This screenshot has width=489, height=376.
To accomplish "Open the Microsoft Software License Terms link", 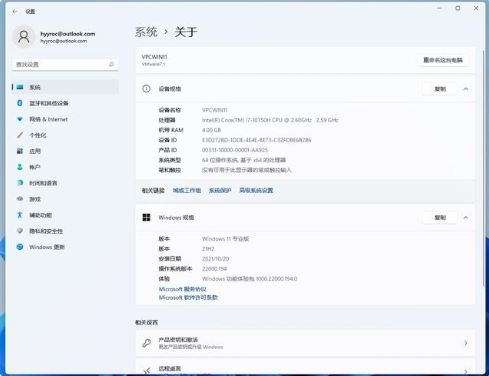I will coord(188,297).
